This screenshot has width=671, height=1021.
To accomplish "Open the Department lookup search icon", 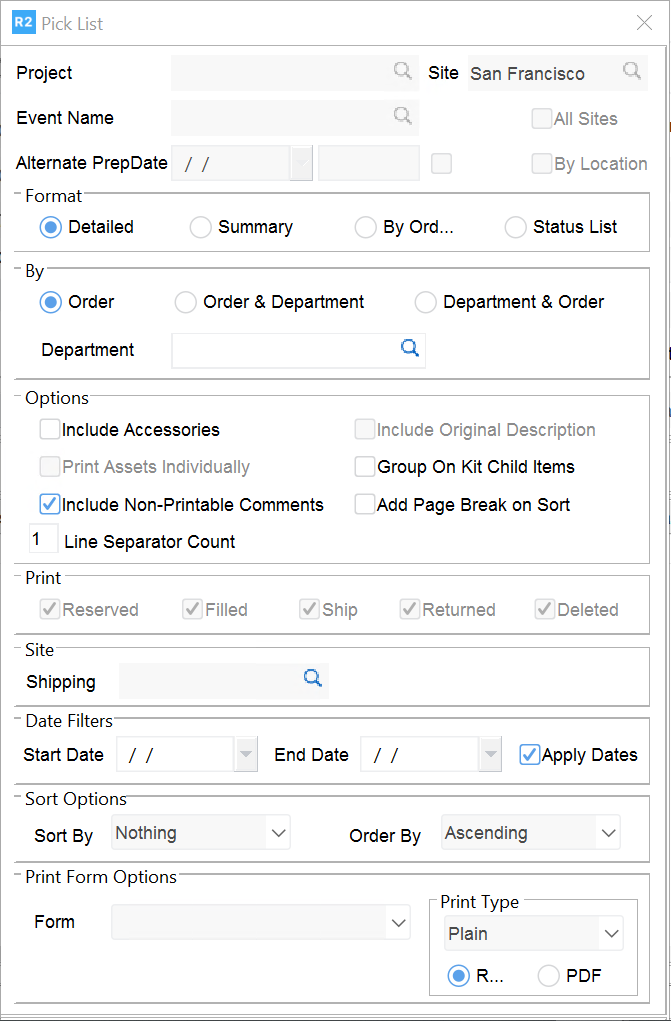I will pos(410,348).
